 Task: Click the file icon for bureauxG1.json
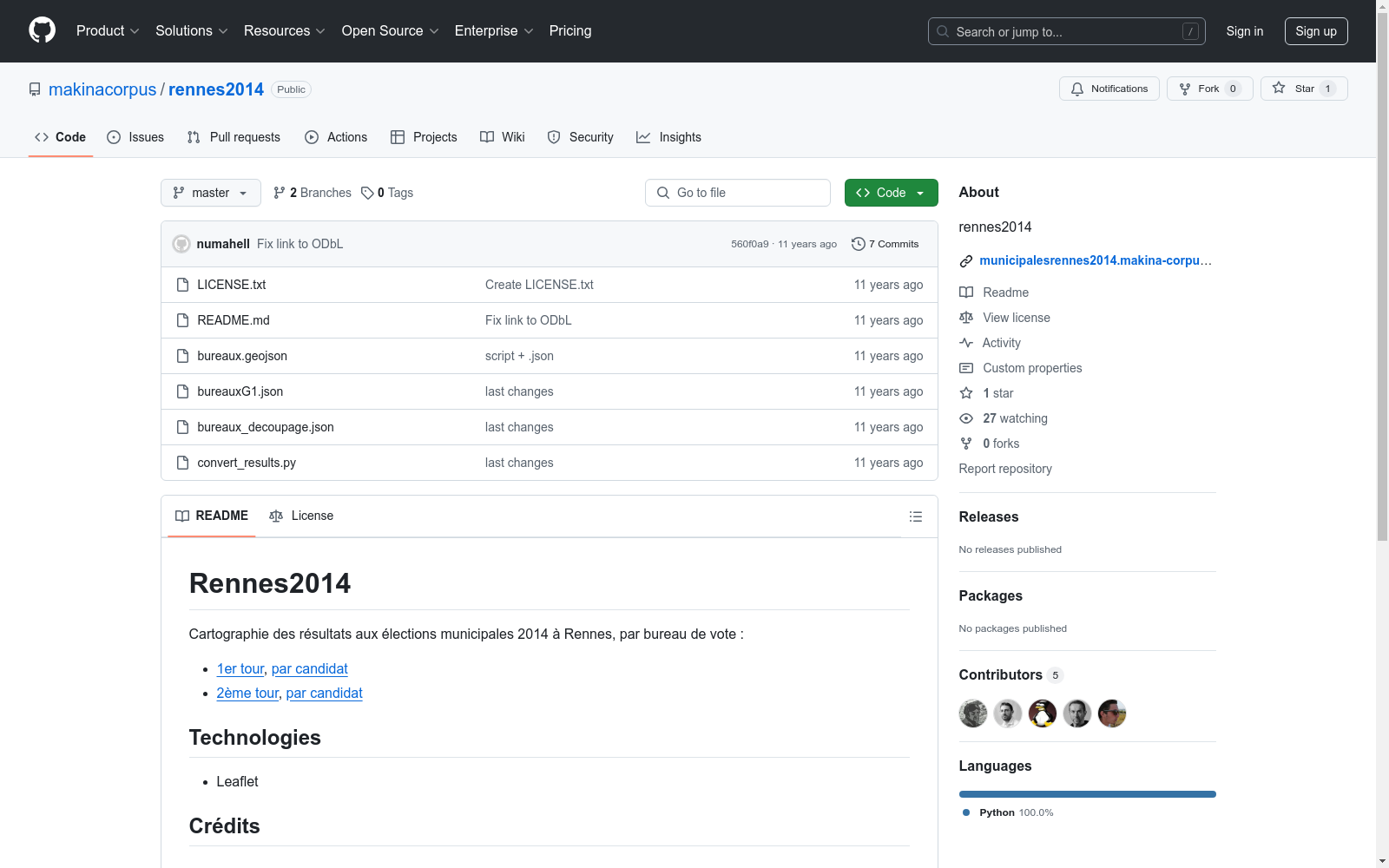[x=182, y=391]
